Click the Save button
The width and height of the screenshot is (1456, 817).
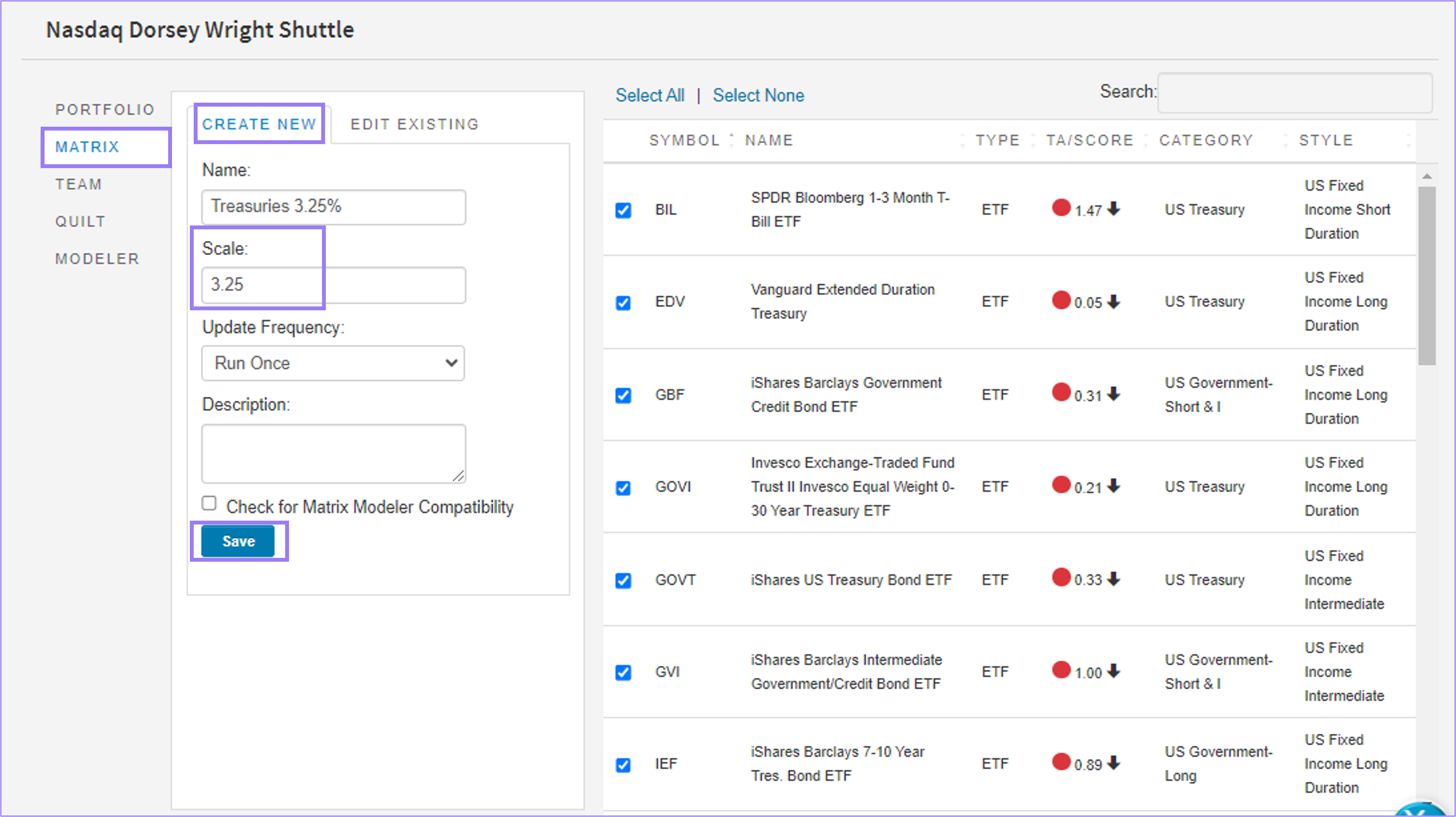(x=238, y=541)
